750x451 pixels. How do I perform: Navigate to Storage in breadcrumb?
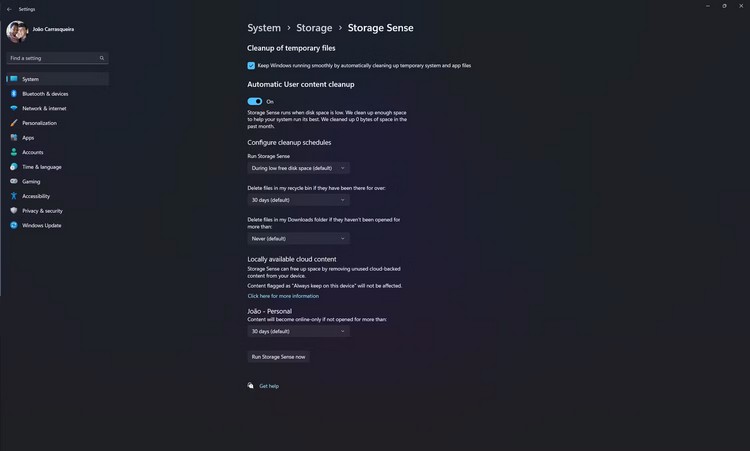pos(314,28)
